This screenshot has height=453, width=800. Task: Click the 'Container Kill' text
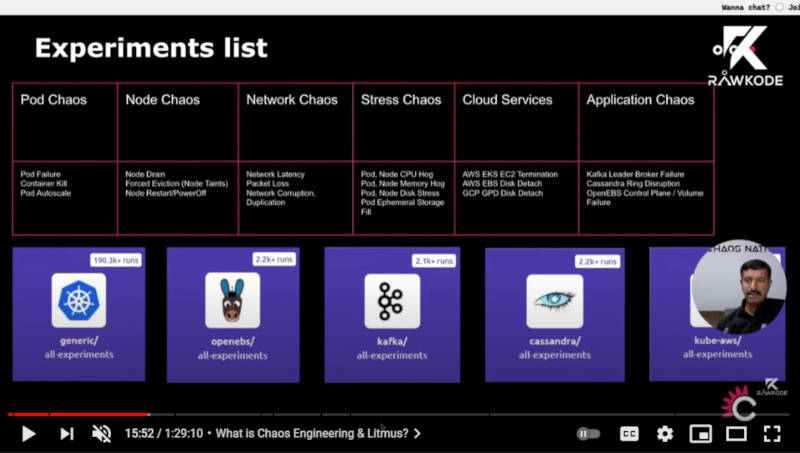tap(44, 183)
